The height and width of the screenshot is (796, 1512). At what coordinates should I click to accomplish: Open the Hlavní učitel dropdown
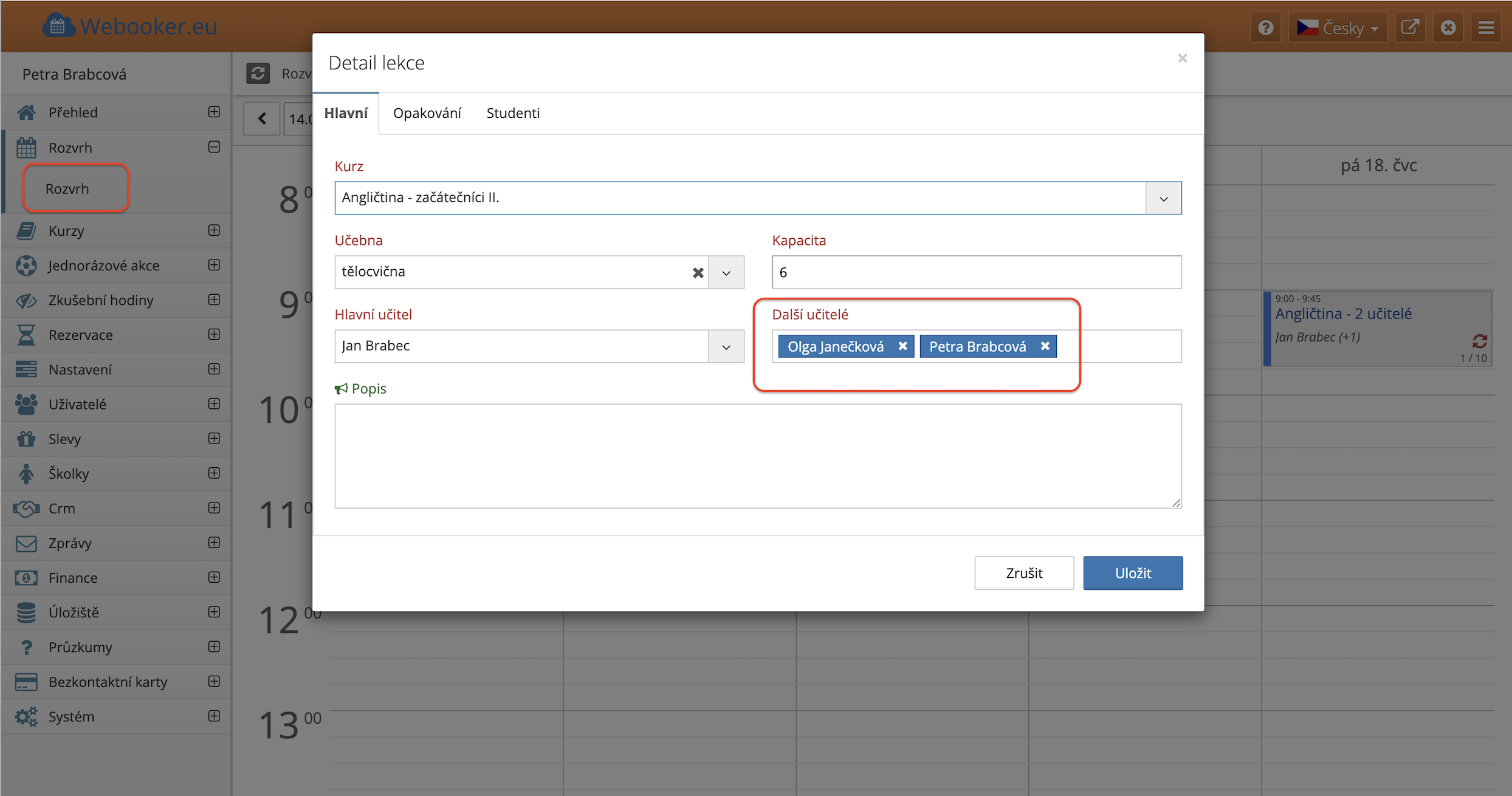coord(726,347)
